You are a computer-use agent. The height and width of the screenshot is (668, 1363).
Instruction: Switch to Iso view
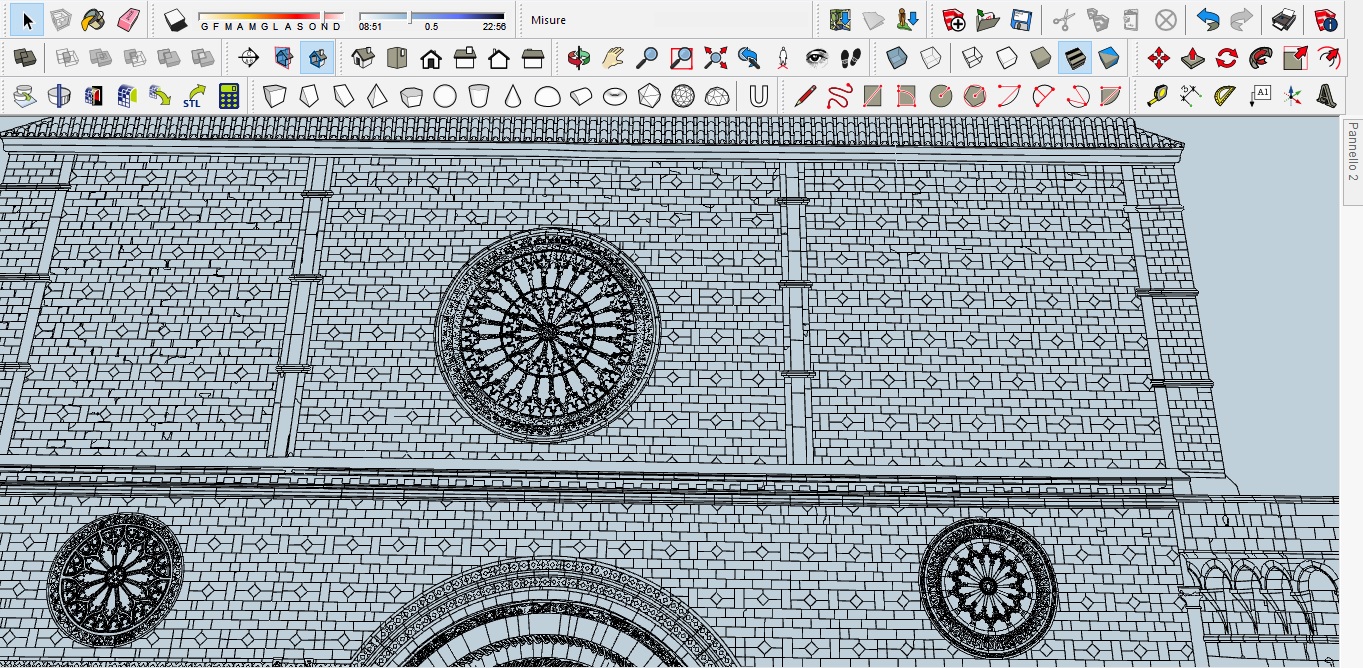(x=364, y=58)
